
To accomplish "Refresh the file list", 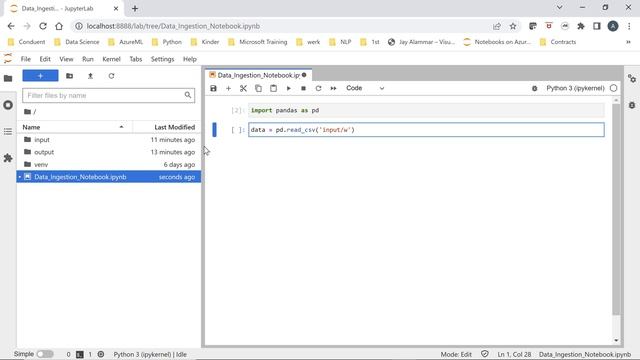I will coord(111,76).
